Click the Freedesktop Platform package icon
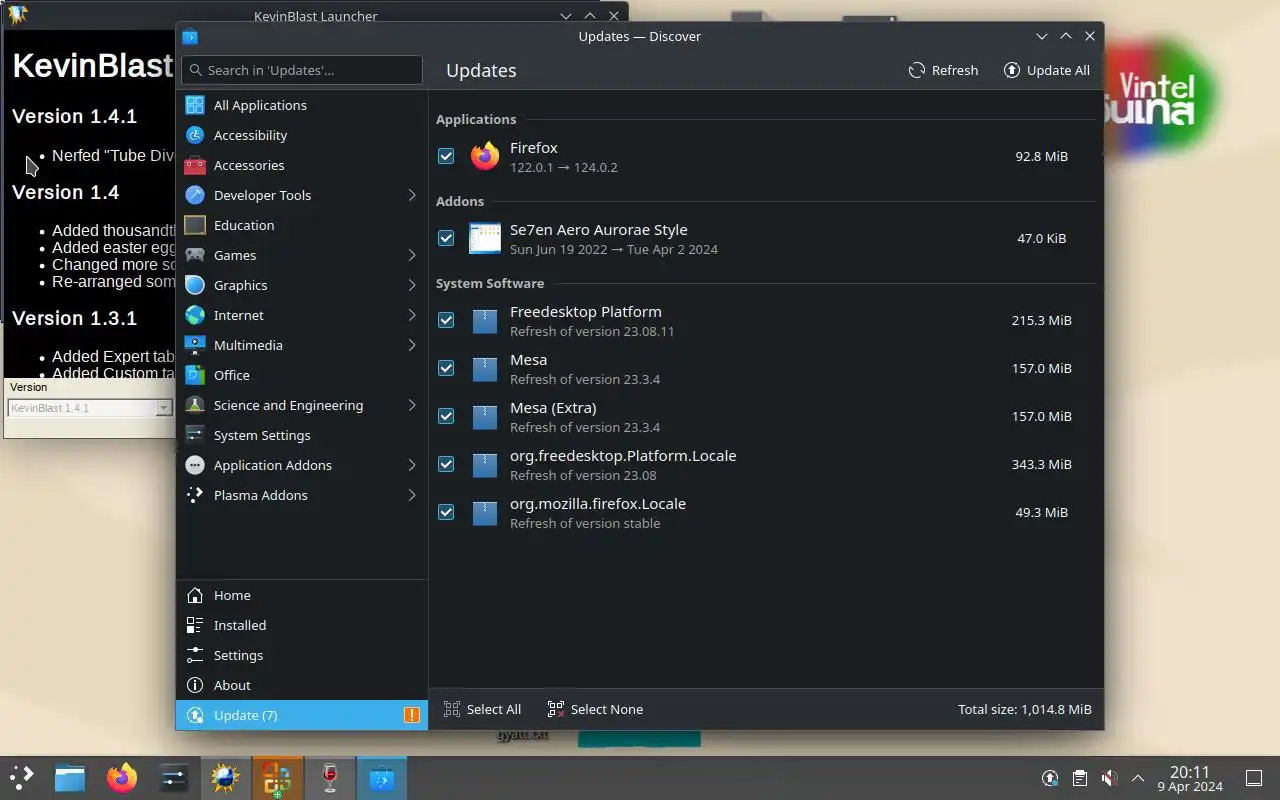This screenshot has width=1280, height=800. [485, 320]
